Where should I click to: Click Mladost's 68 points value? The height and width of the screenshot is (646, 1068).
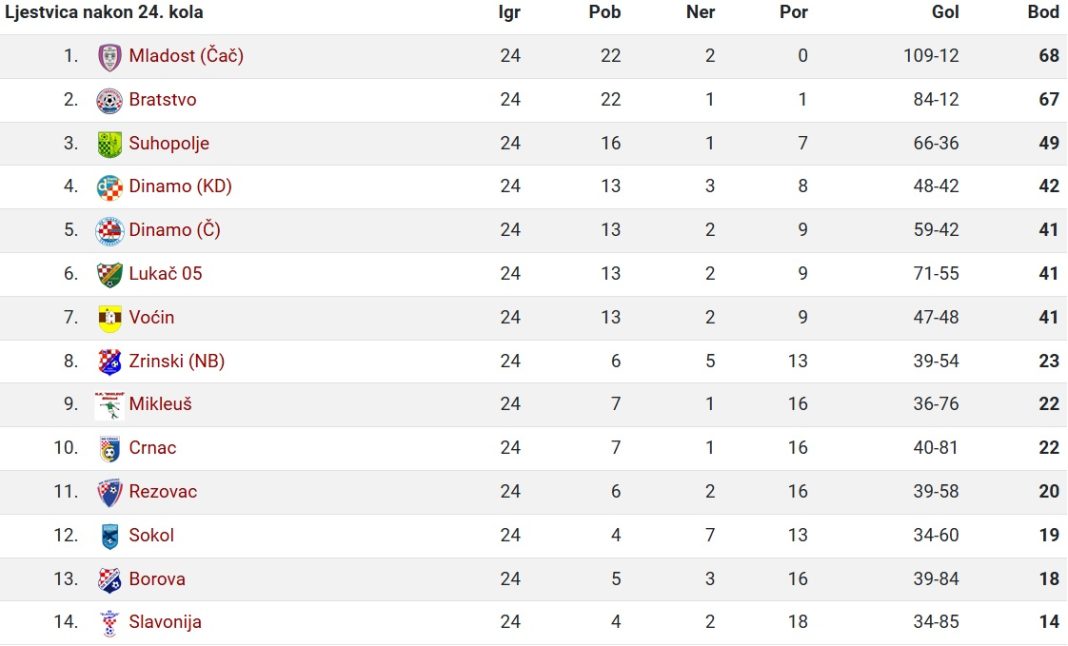point(1049,56)
